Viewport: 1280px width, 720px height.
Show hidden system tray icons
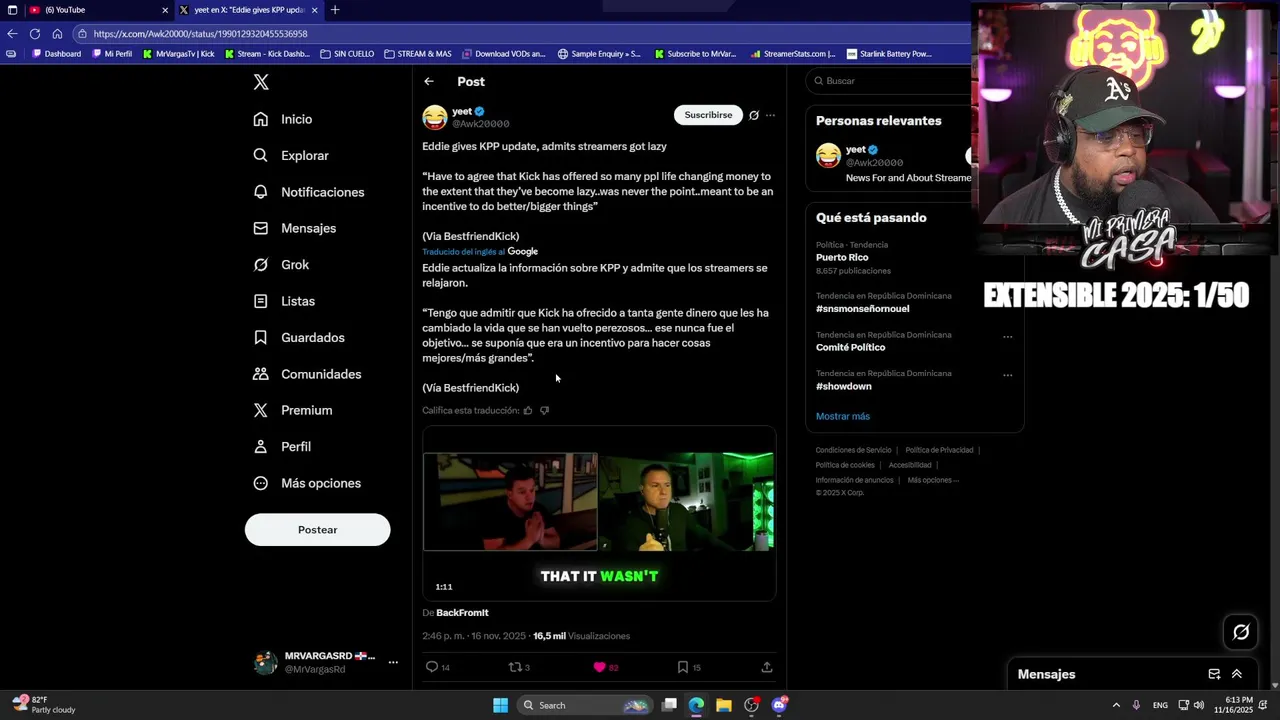[1116, 705]
